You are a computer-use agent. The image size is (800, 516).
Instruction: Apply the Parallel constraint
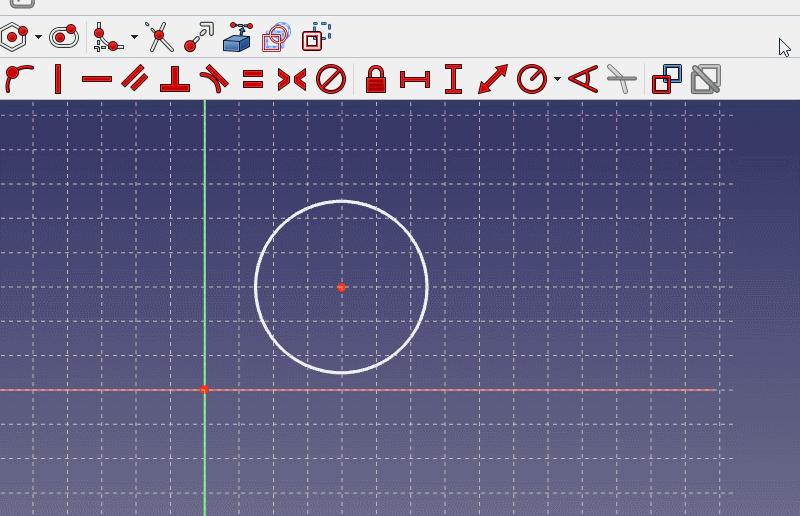135,78
